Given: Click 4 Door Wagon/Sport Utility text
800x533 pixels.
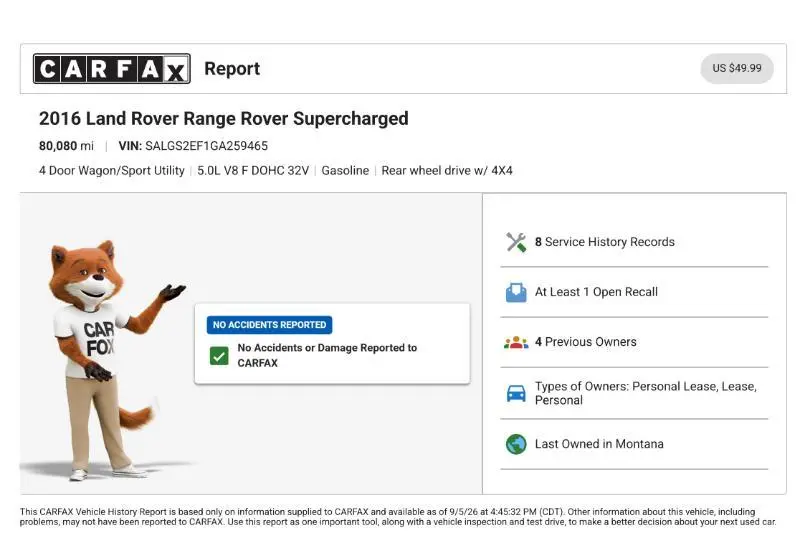Looking at the screenshot, I should 111,171.
